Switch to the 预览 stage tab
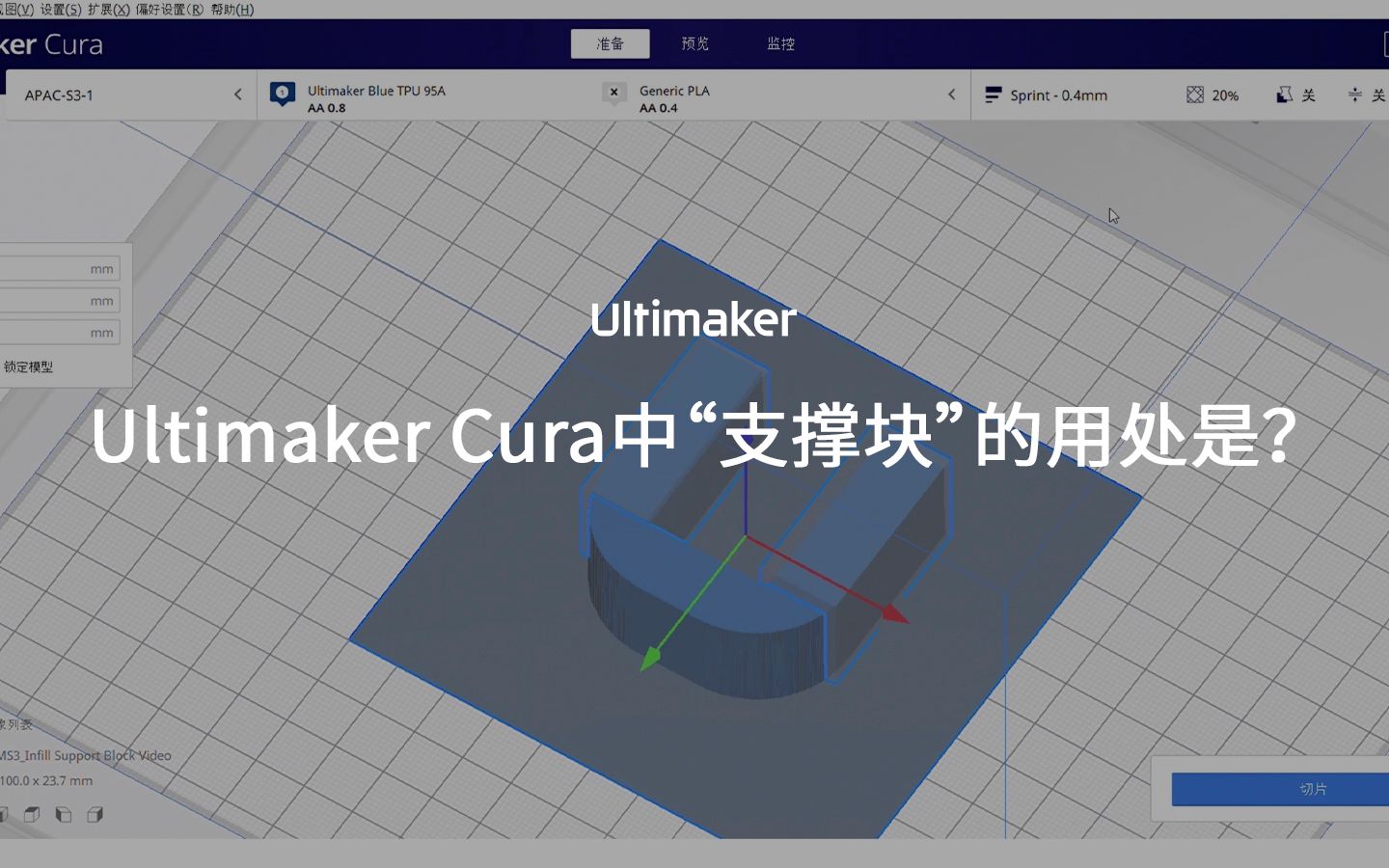 pos(694,43)
